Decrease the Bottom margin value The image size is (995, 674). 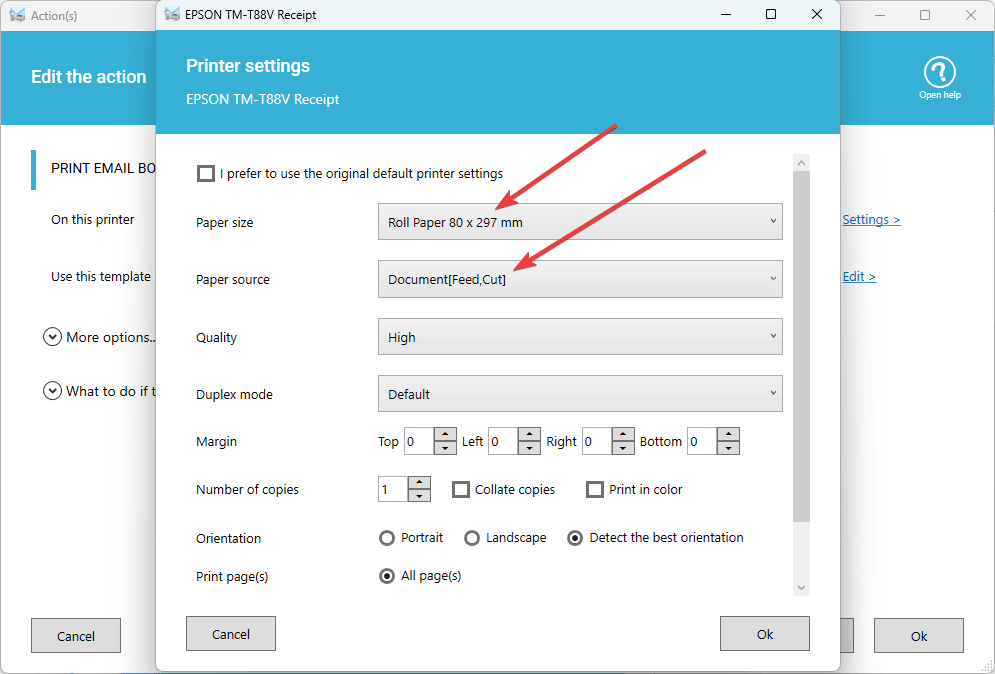point(728,448)
